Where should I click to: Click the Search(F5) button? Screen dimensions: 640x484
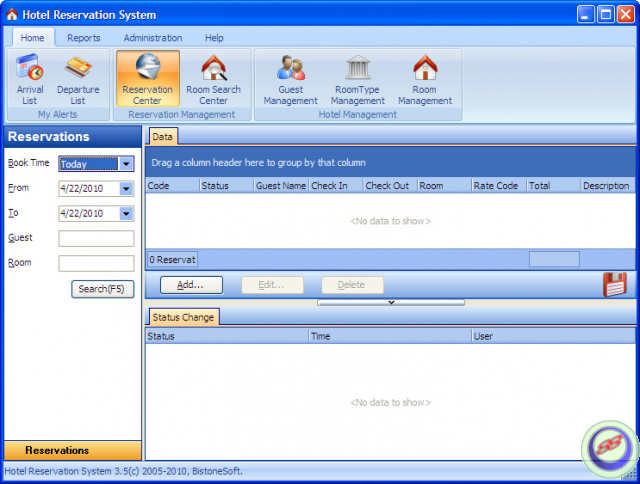coord(102,289)
